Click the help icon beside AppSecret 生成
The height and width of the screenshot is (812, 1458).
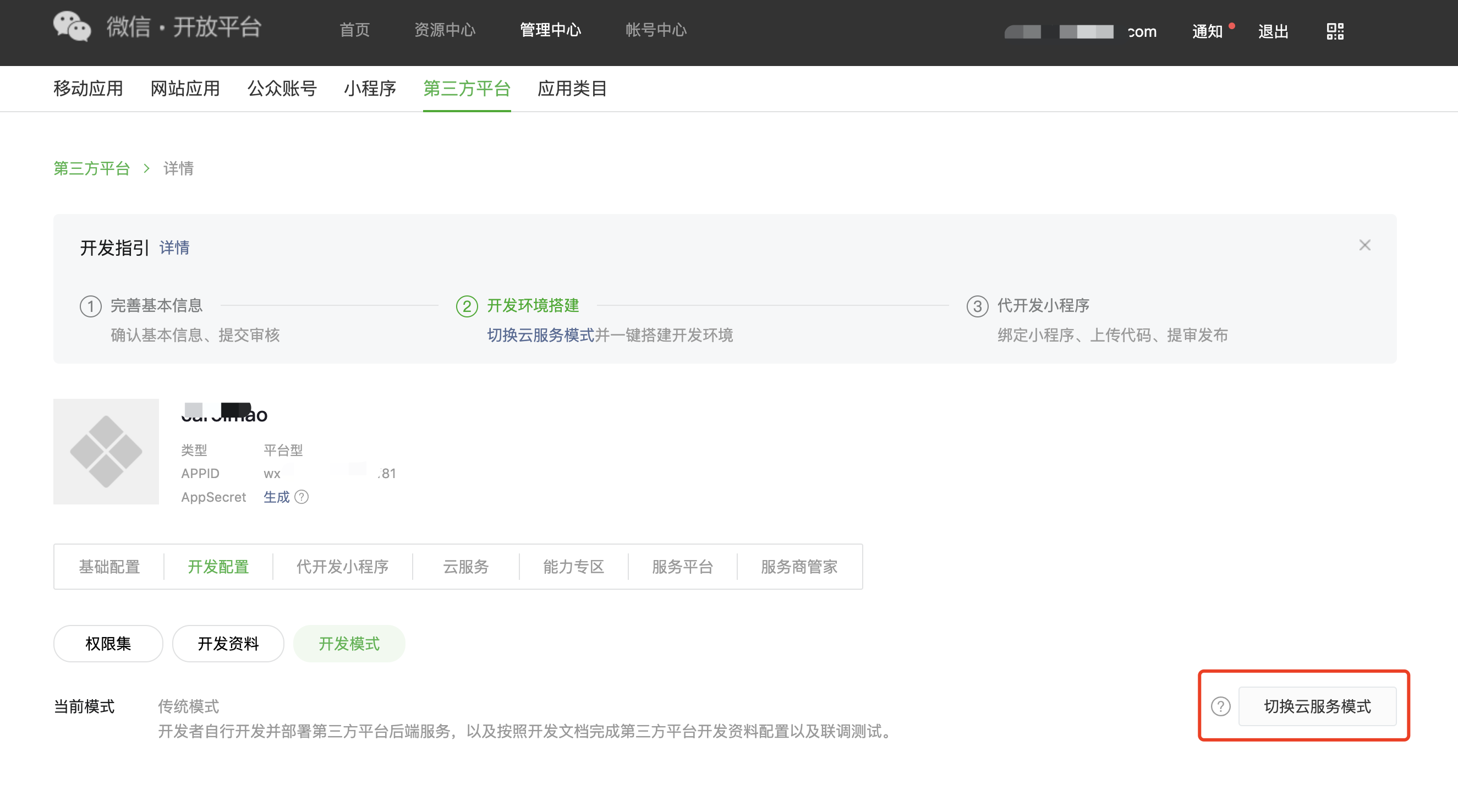(x=302, y=497)
